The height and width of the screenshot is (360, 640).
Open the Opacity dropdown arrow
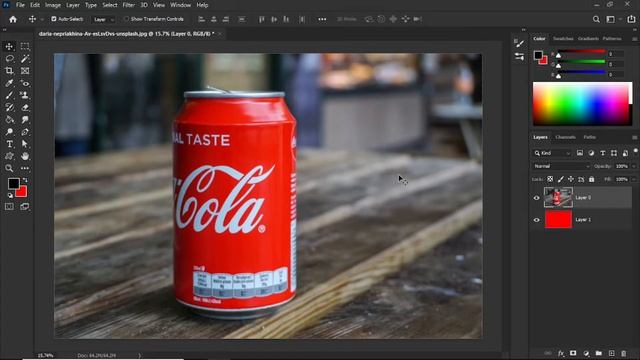pos(633,167)
